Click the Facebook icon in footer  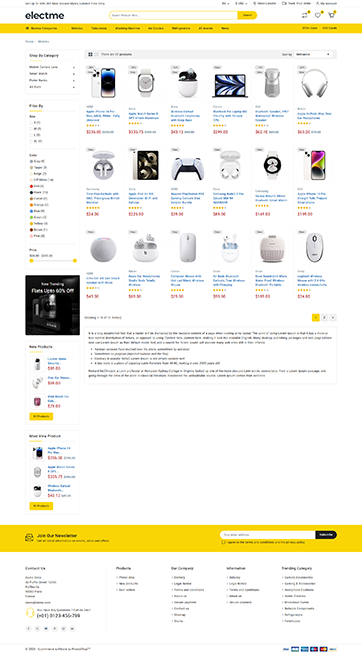[x=29, y=628]
